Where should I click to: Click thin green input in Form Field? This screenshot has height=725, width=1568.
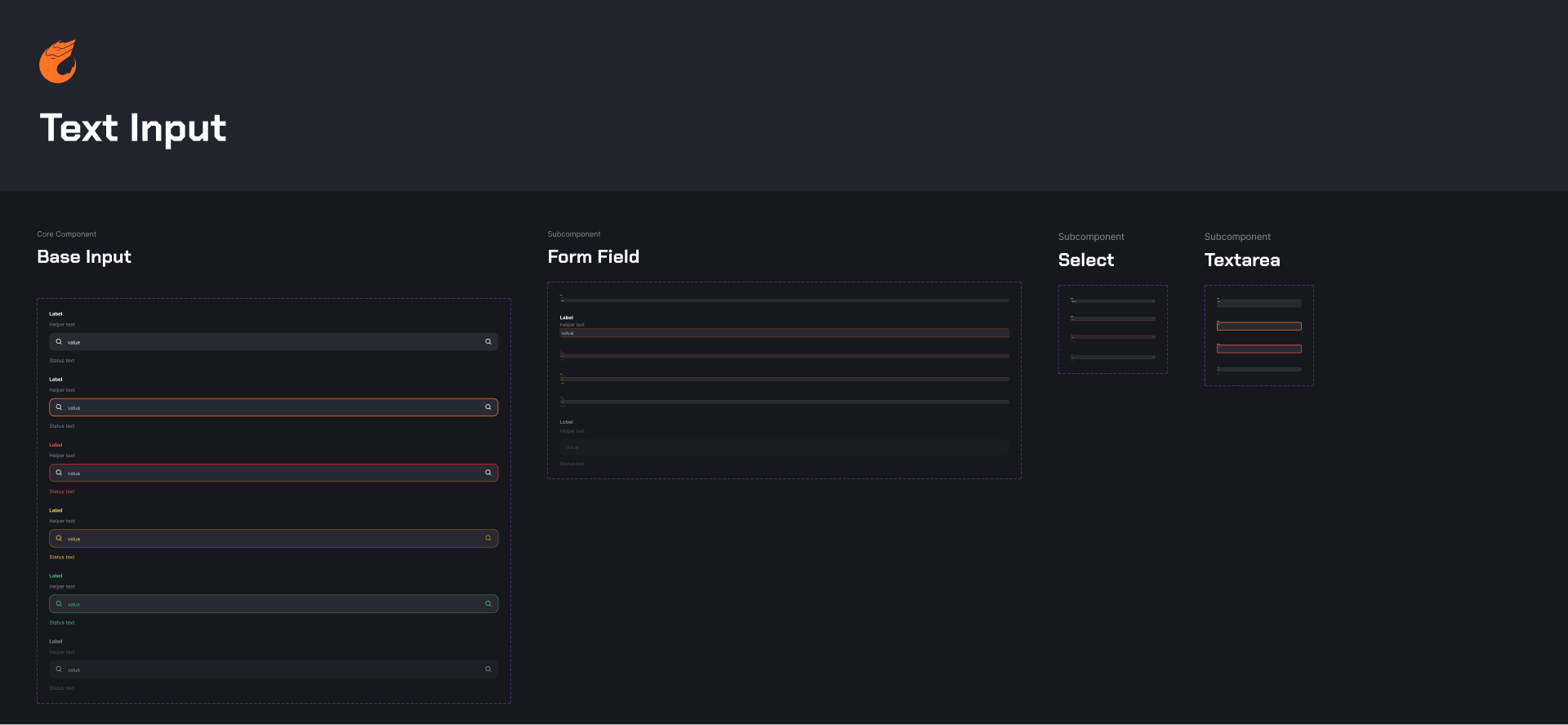(784, 402)
